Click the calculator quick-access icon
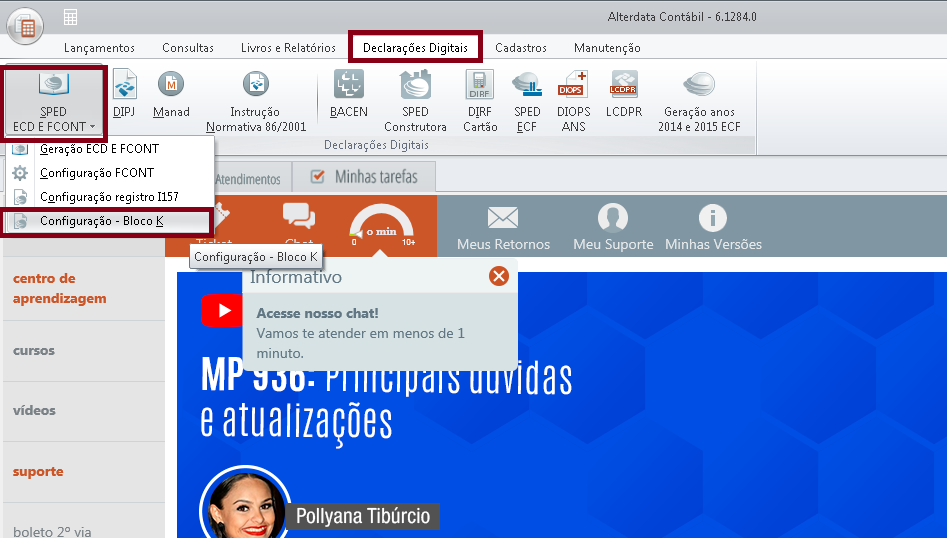 tap(71, 18)
